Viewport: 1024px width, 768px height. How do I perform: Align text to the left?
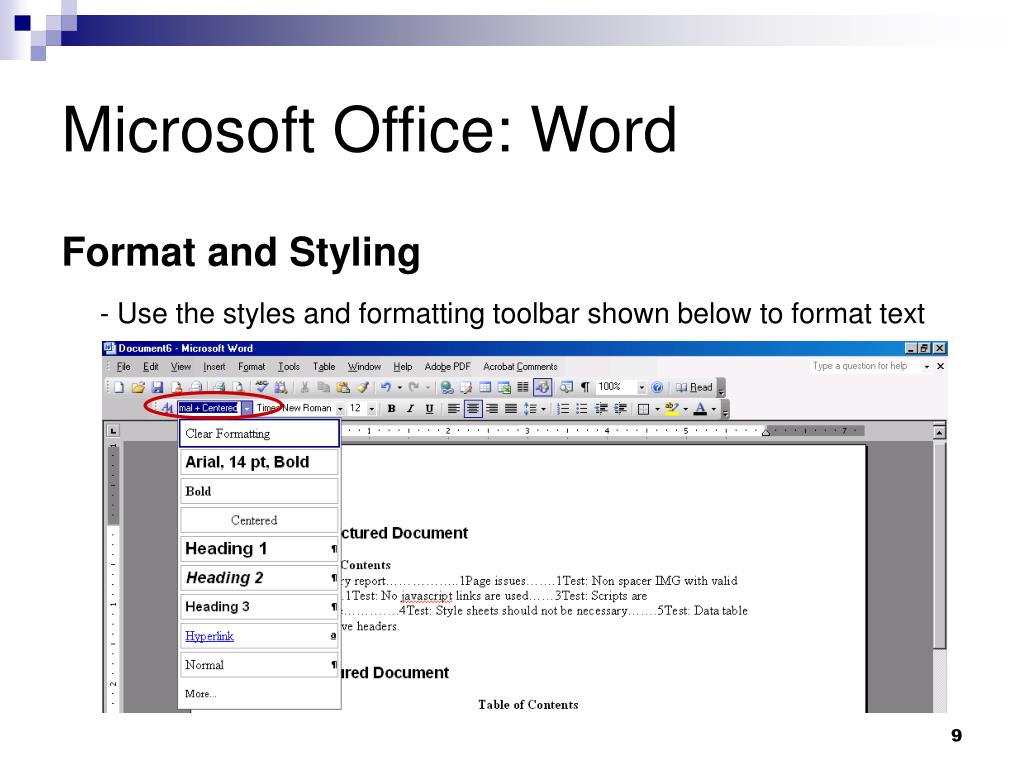(x=453, y=409)
